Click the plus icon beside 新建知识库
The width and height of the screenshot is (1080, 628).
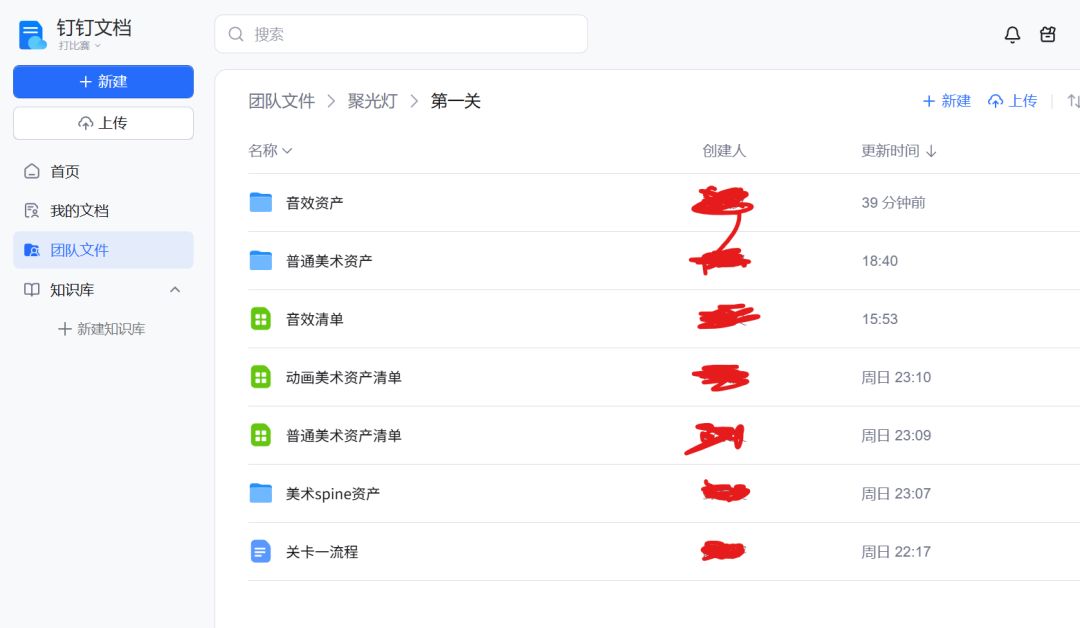65,329
